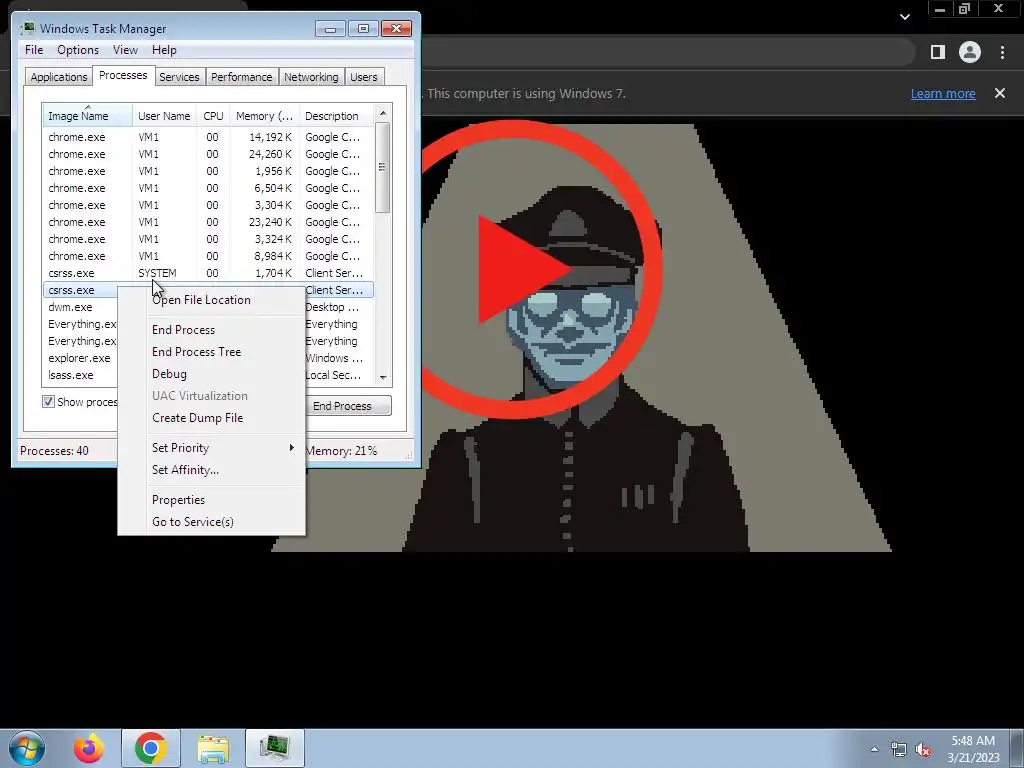The image size is (1024, 768).
Task: Select chrome.exe row using 24,260 K
Action: pyautogui.click(x=208, y=154)
